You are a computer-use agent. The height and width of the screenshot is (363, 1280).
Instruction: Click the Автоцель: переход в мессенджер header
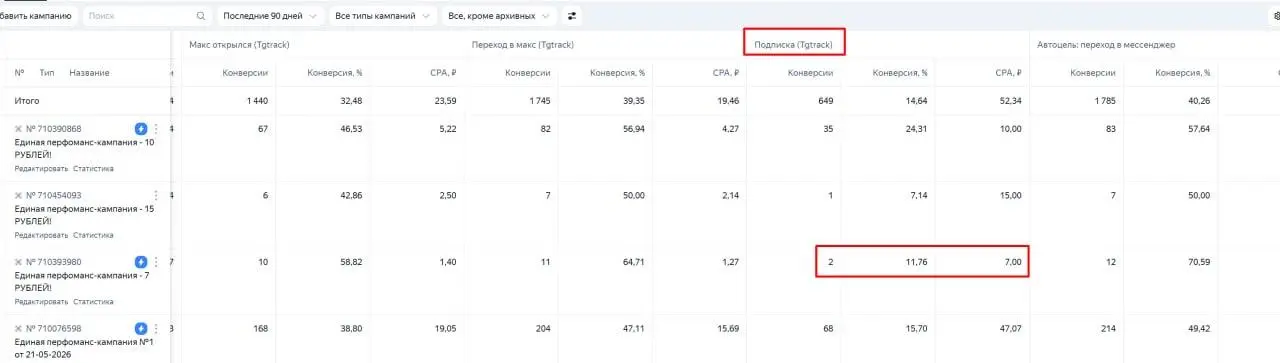pyautogui.click(x=1106, y=44)
